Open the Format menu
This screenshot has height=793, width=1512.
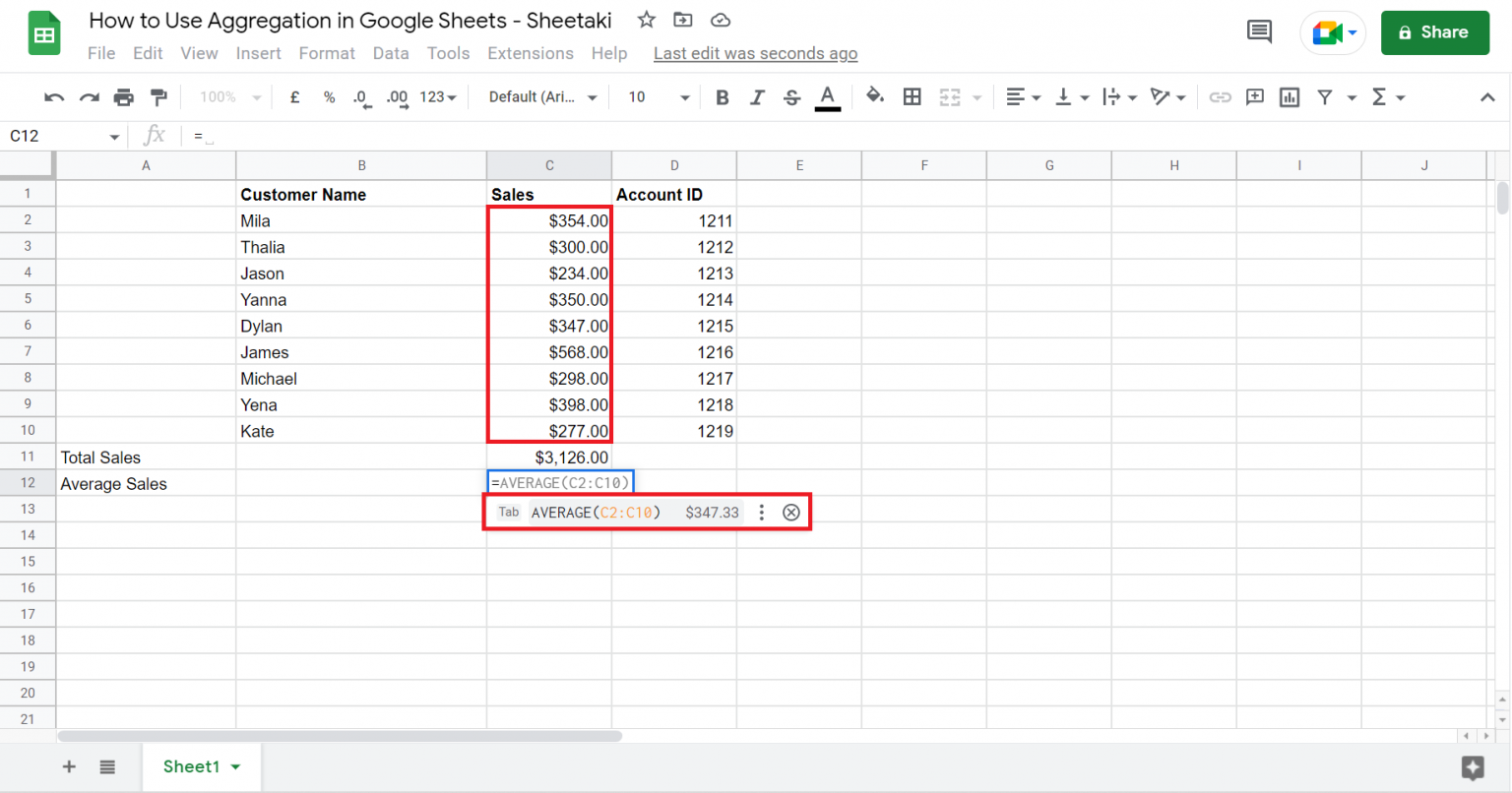coord(327,53)
